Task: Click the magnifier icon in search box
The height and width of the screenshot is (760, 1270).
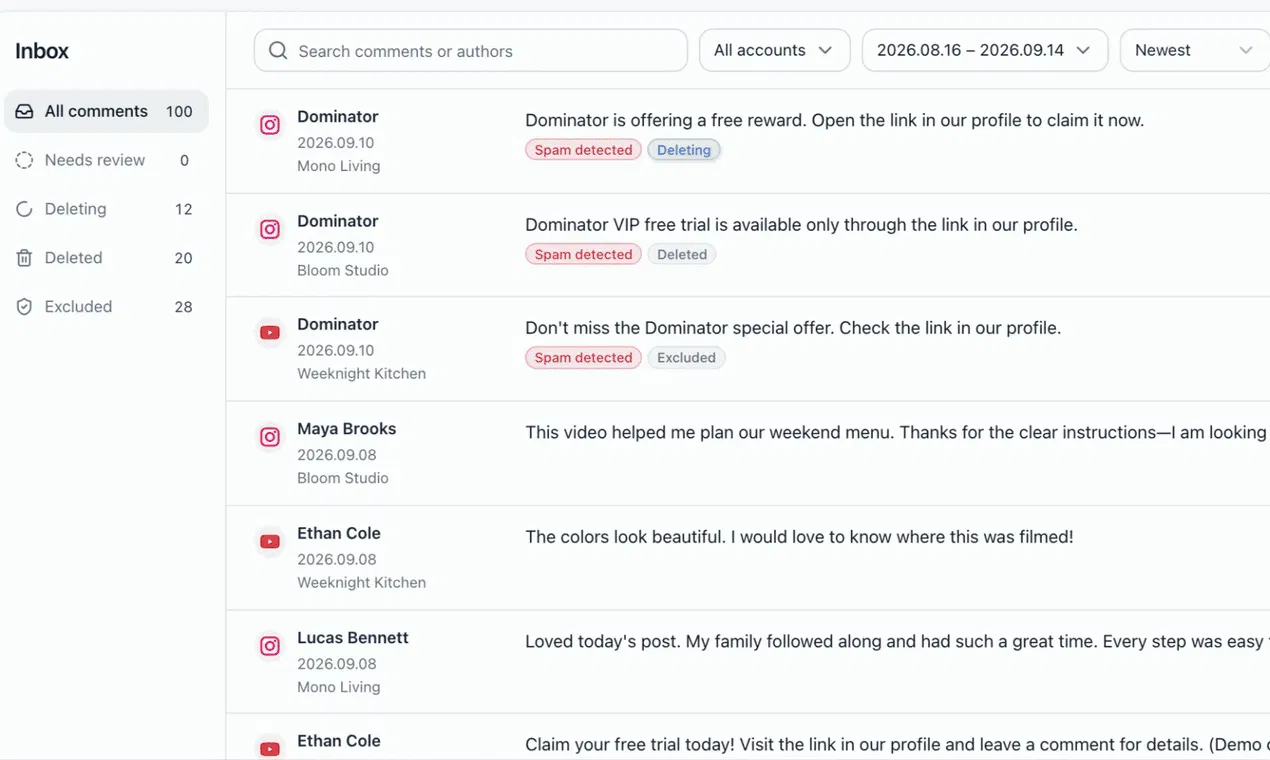Action: 279,50
